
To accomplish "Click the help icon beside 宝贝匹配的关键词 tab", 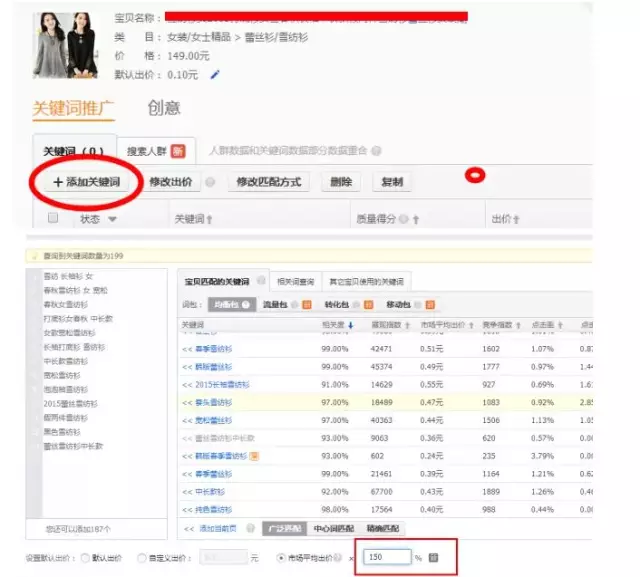I will 261,281.
